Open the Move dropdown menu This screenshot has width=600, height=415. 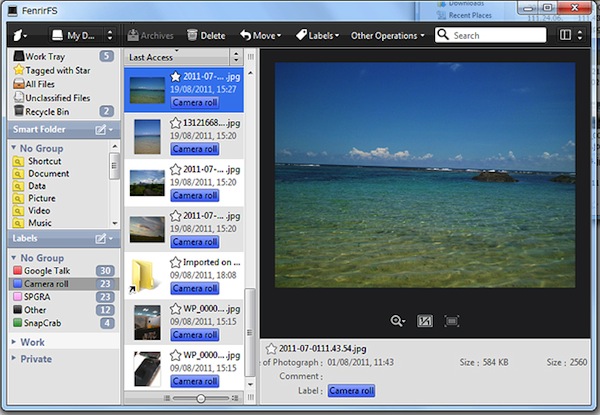pos(261,36)
